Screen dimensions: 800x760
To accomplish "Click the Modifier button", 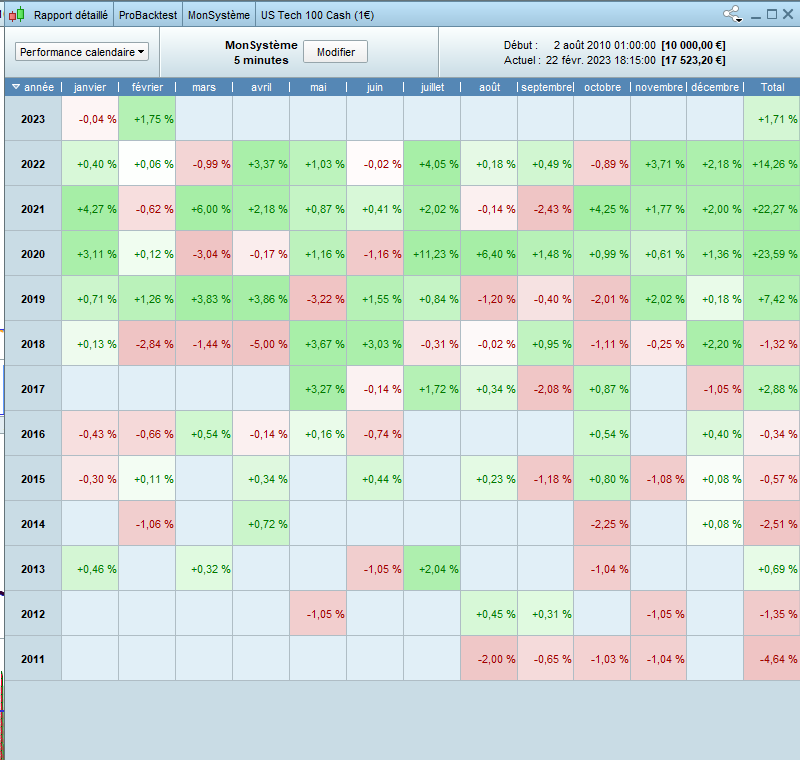I will [335, 52].
